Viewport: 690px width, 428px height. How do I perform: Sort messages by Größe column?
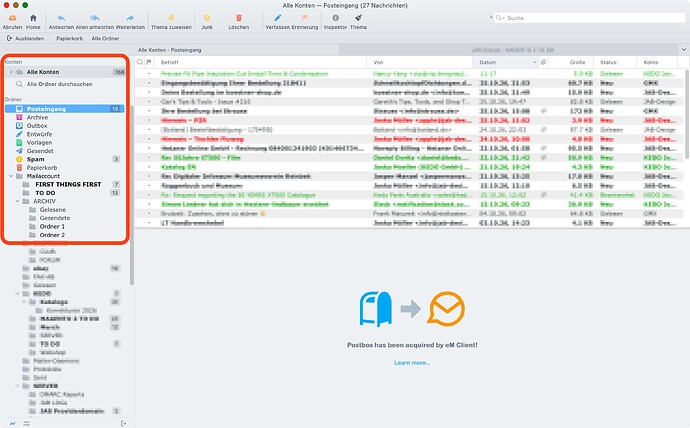click(571, 62)
